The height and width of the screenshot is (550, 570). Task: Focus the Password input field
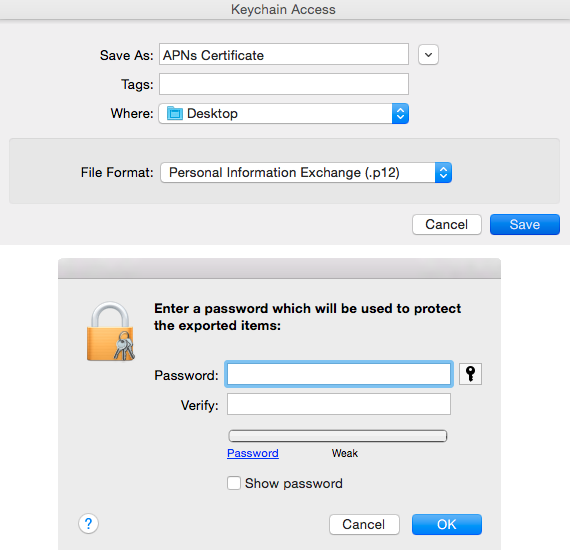339,374
